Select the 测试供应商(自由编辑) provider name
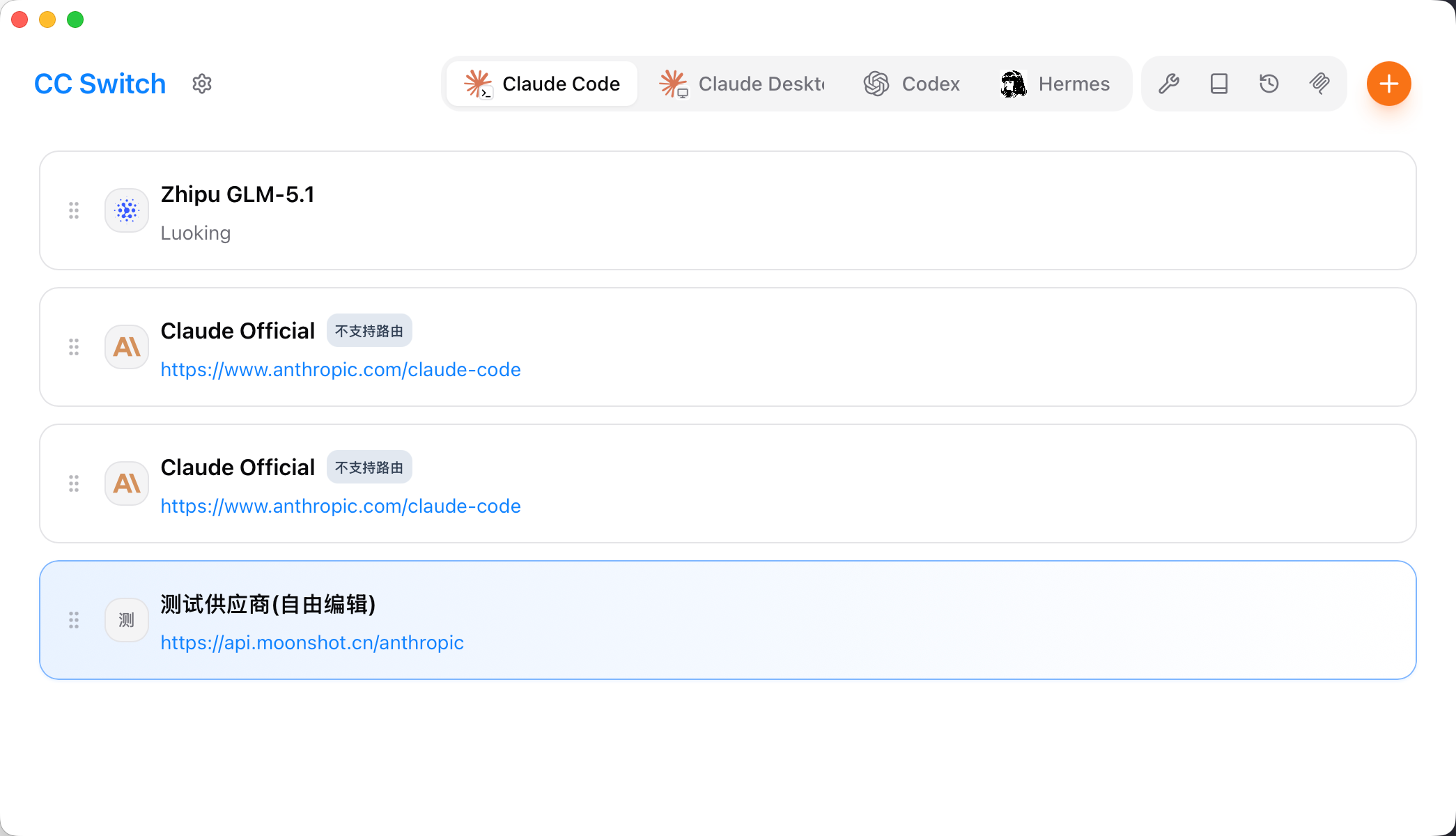Image resolution: width=1456 pixels, height=836 pixels. (268, 604)
